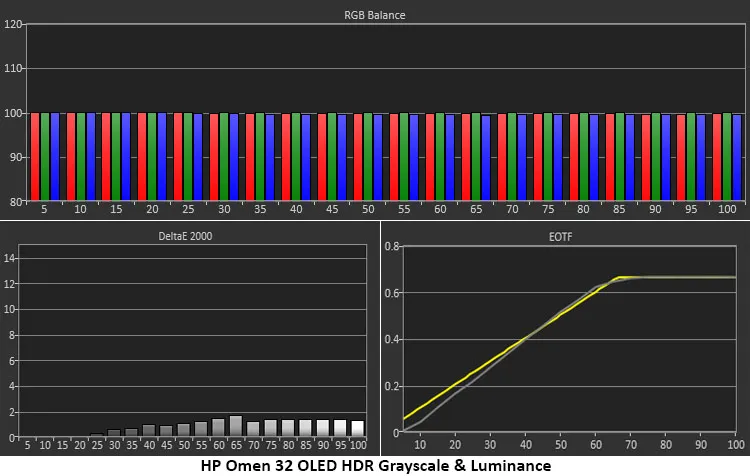Click y-axis label 0.8 in EOTF chart
Screen dimensions: 750x476
click(391, 247)
